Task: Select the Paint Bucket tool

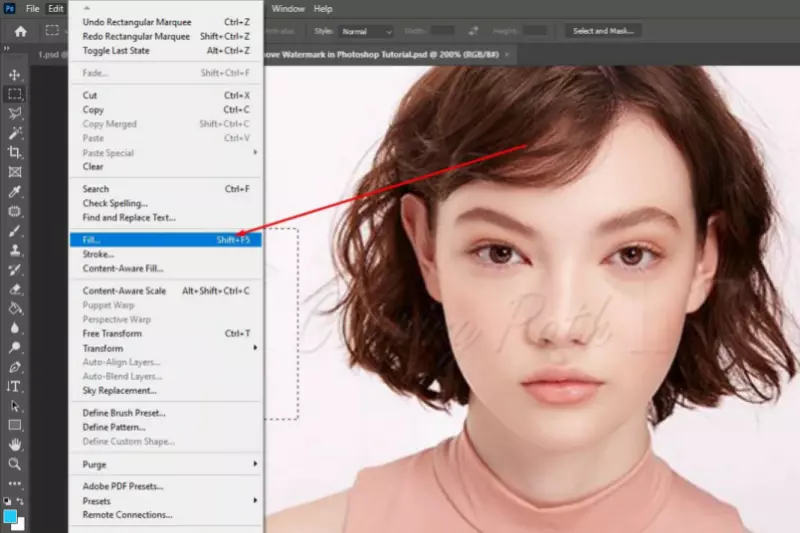Action: (x=14, y=309)
